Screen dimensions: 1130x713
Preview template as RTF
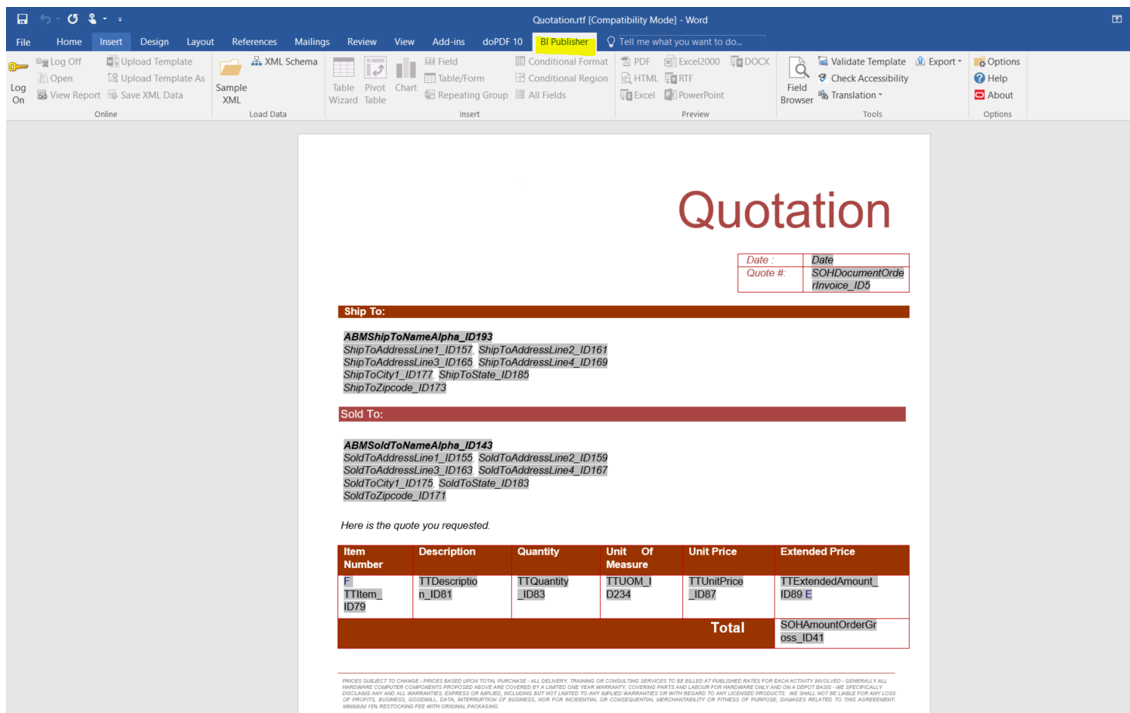pos(679,79)
